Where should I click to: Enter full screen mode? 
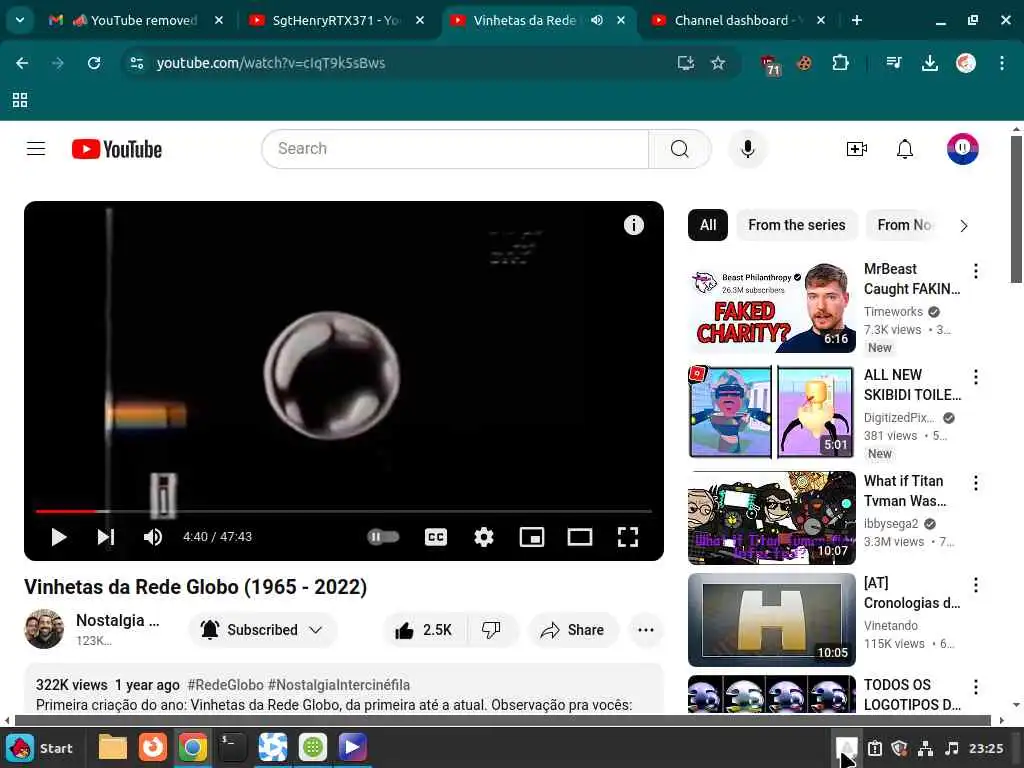(x=628, y=537)
